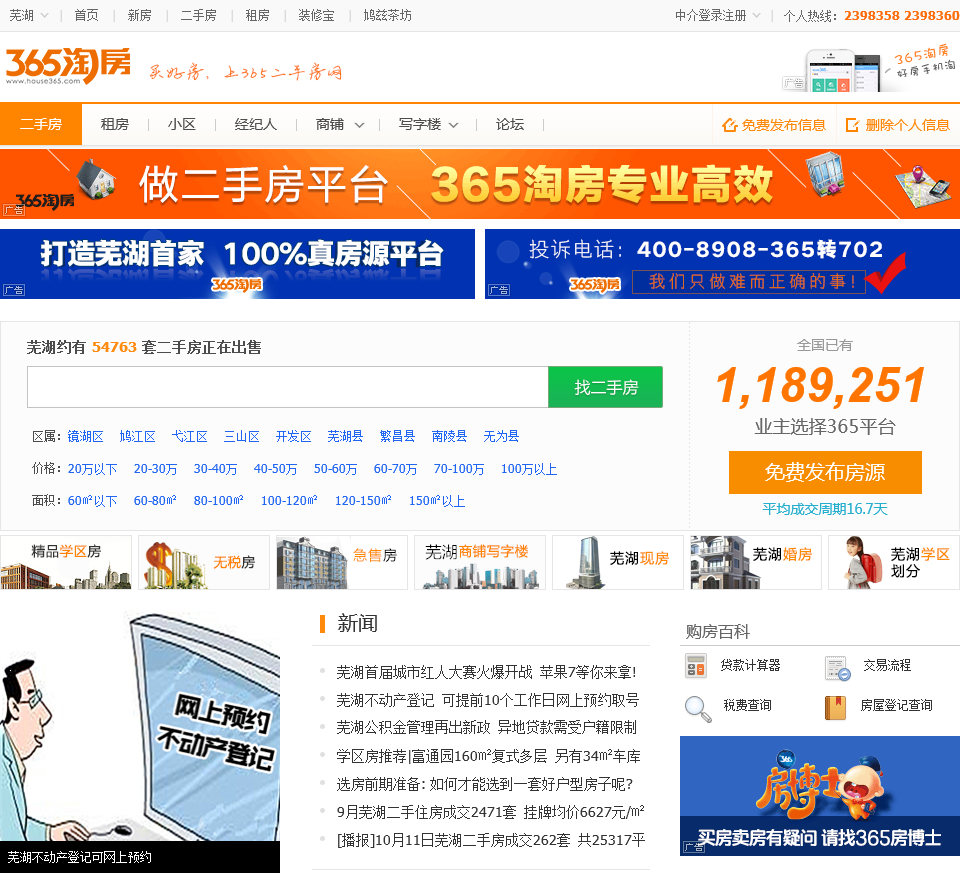Go to the 经纪人 navigation tab

pos(255,124)
